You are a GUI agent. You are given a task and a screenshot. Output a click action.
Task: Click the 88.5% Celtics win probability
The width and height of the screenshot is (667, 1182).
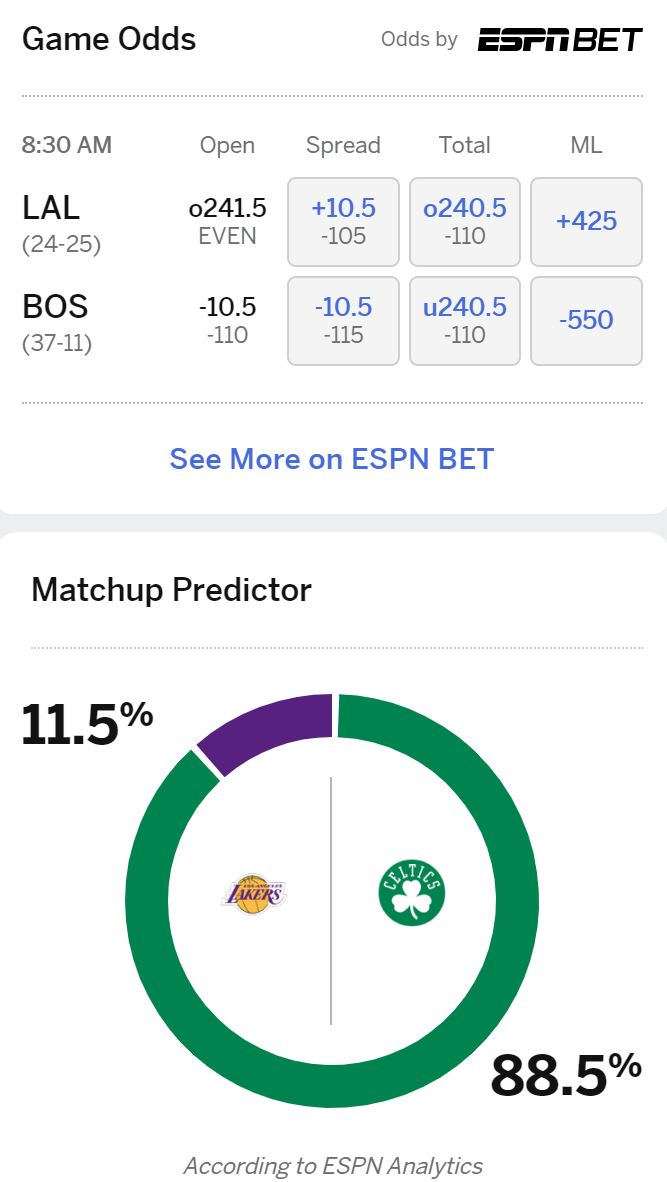[x=565, y=1074]
